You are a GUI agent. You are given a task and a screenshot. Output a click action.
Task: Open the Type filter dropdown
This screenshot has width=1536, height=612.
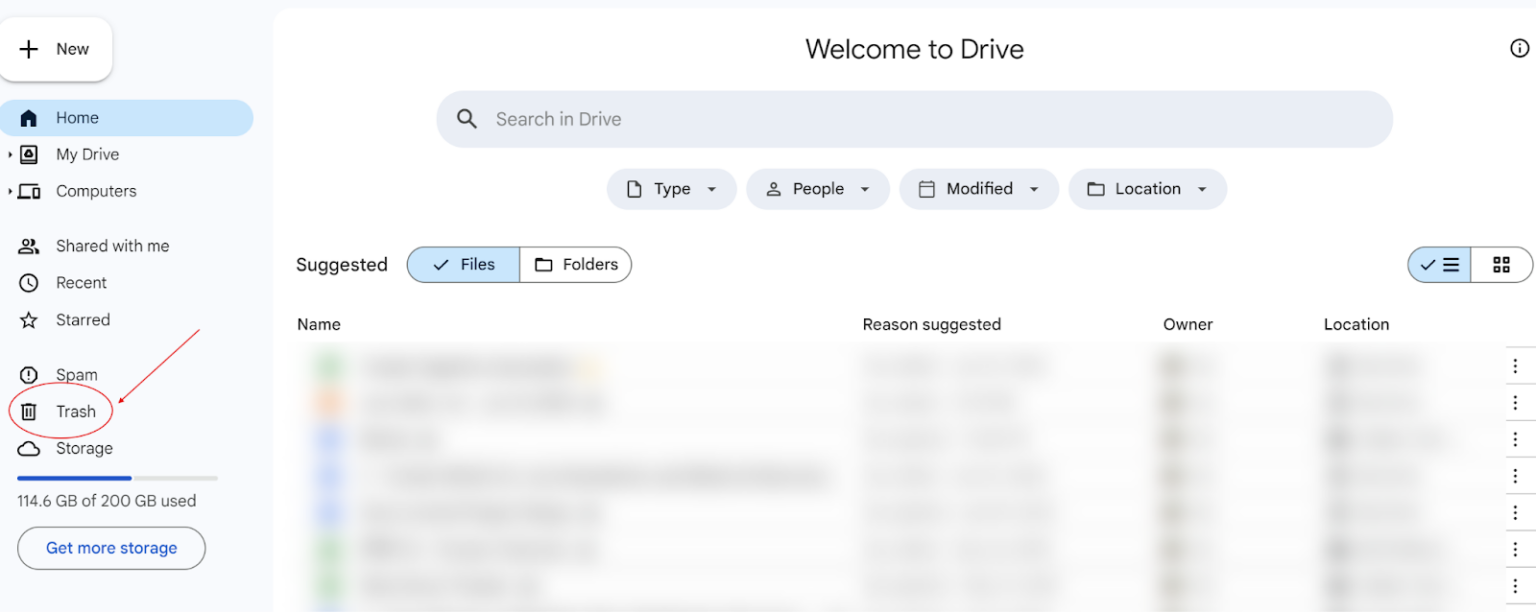[671, 188]
